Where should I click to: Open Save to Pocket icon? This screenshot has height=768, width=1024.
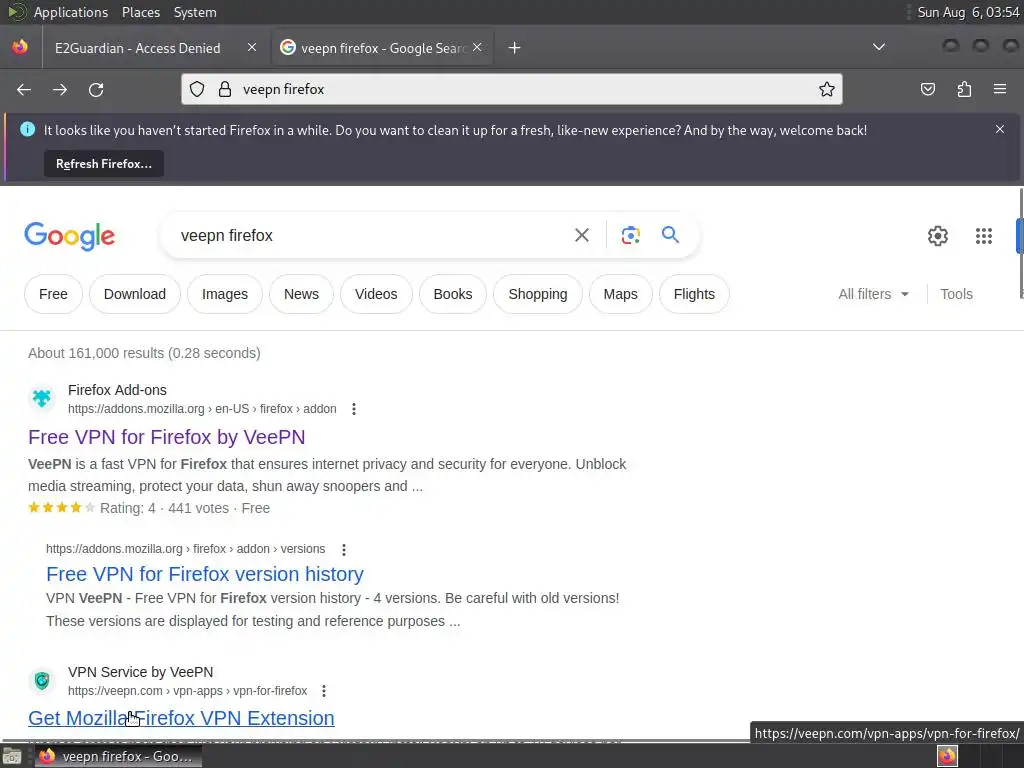pyautogui.click(x=928, y=89)
